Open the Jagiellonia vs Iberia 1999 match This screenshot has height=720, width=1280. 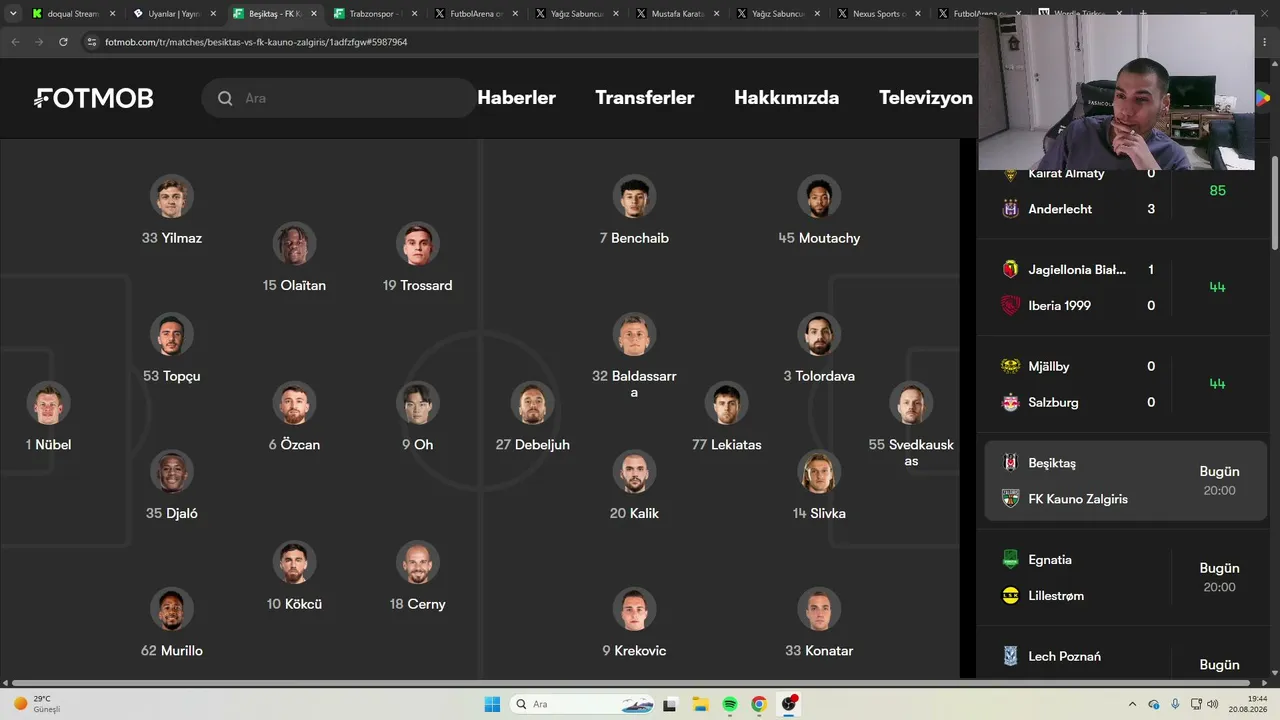[1126, 287]
